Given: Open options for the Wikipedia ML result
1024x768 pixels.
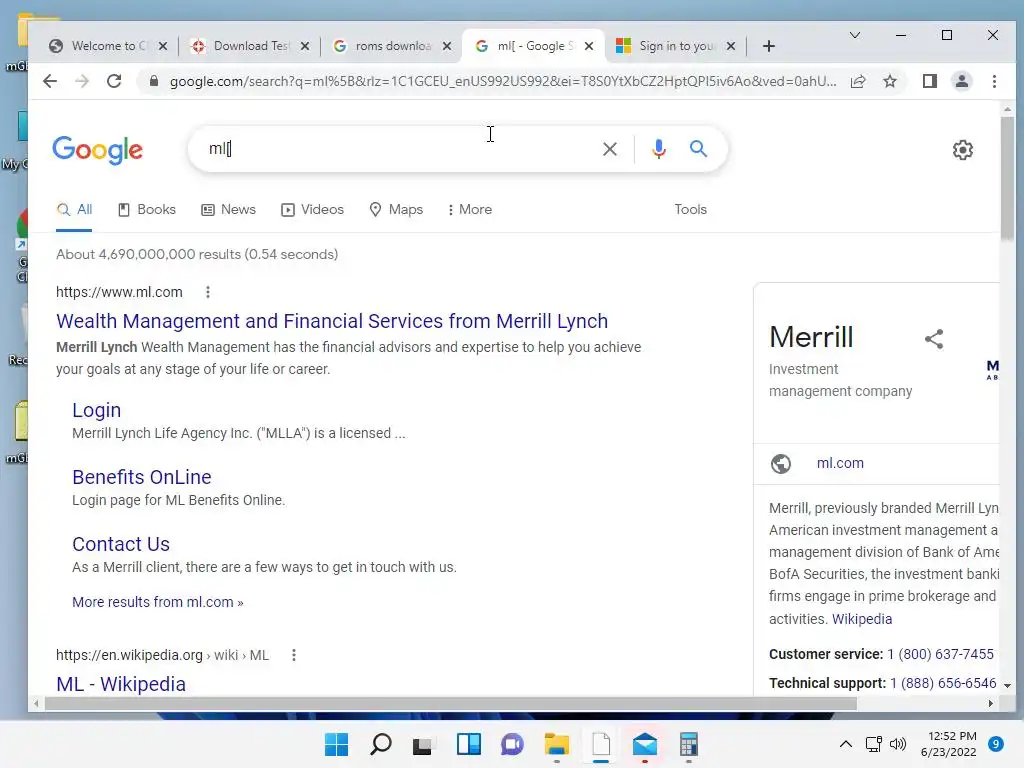Looking at the screenshot, I should click(294, 655).
